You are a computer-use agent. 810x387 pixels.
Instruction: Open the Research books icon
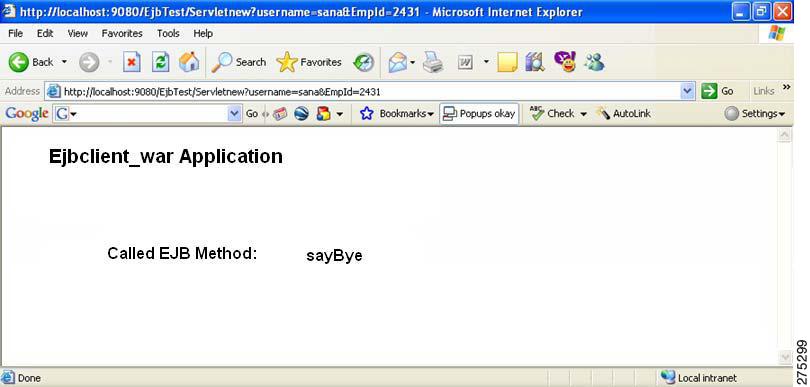pyautogui.click(x=535, y=63)
